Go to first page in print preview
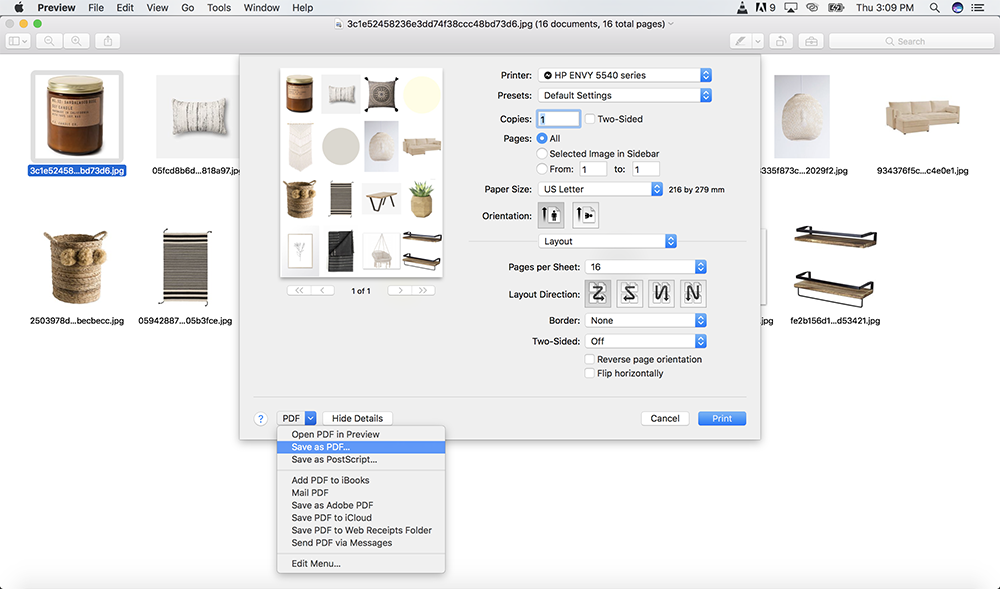 pos(299,290)
